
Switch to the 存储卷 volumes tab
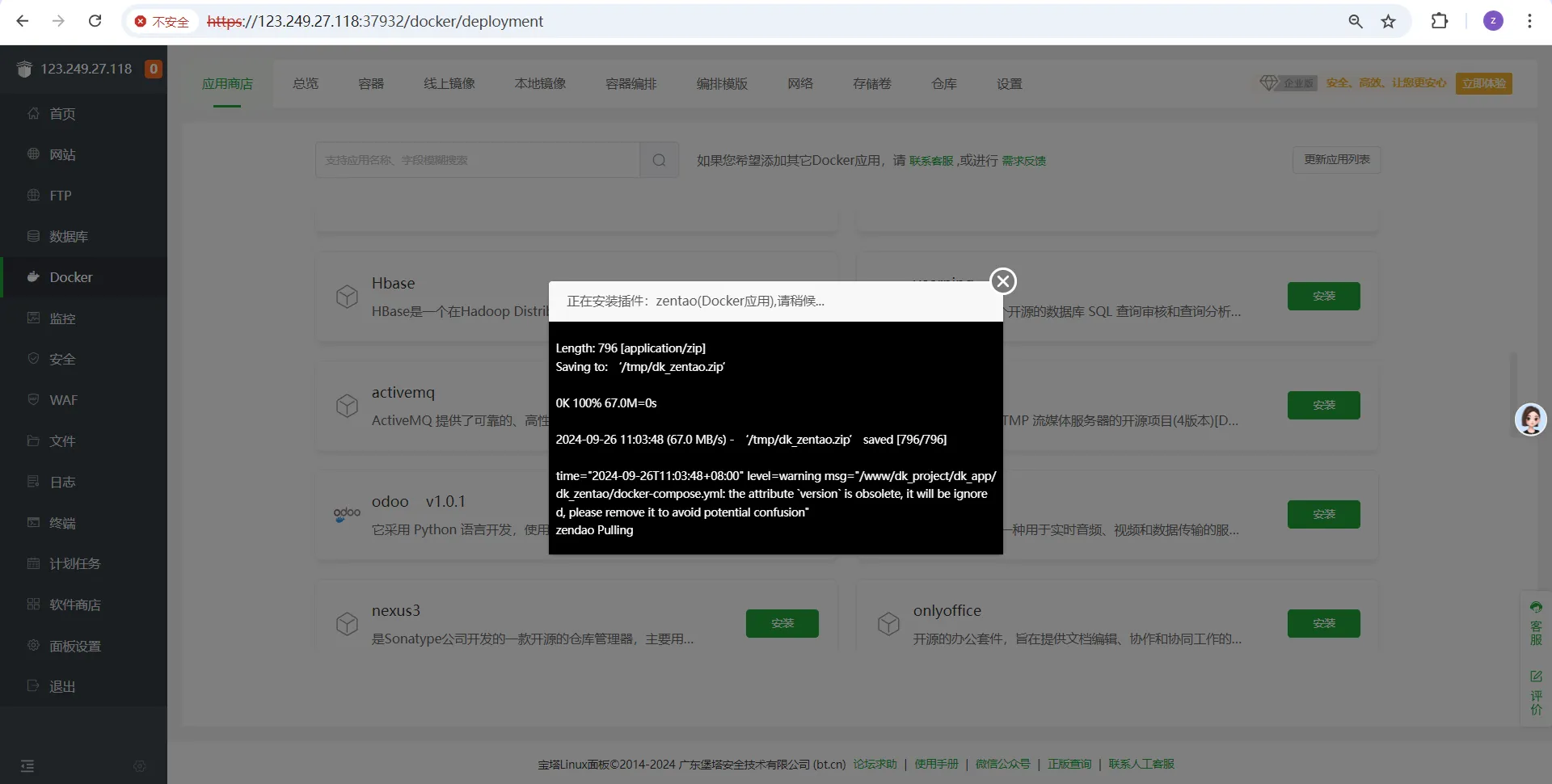pyautogui.click(x=872, y=84)
